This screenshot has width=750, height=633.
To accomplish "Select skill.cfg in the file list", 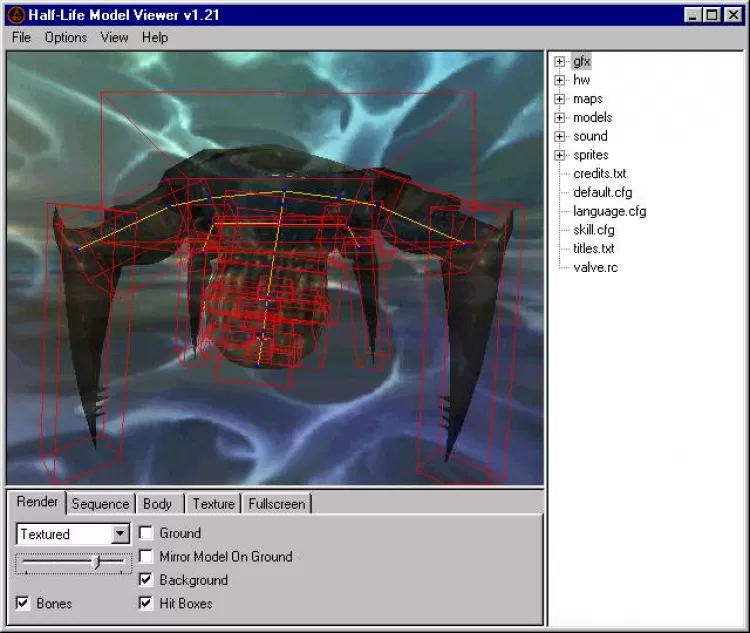I will pos(594,230).
